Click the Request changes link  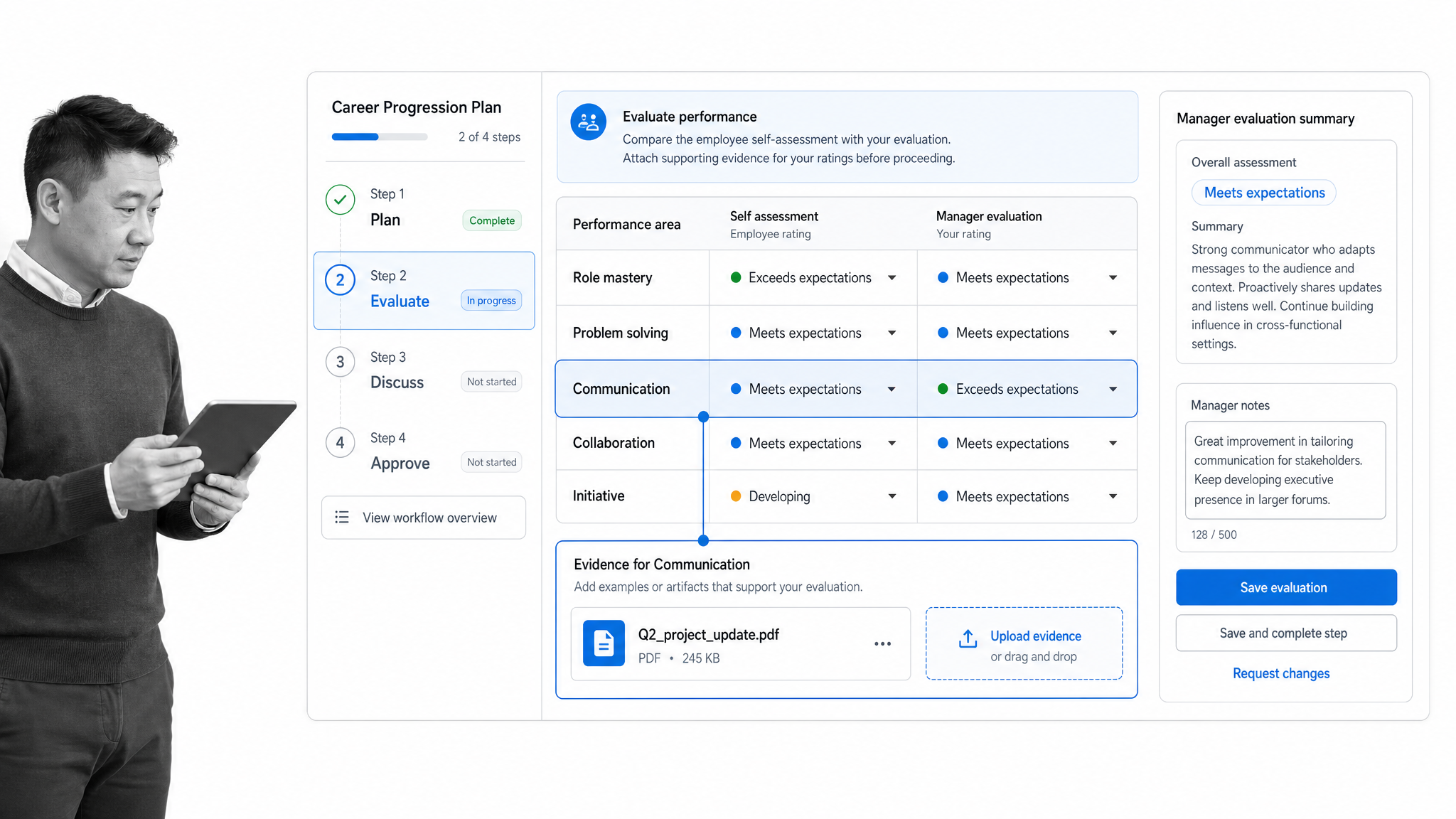click(x=1280, y=673)
